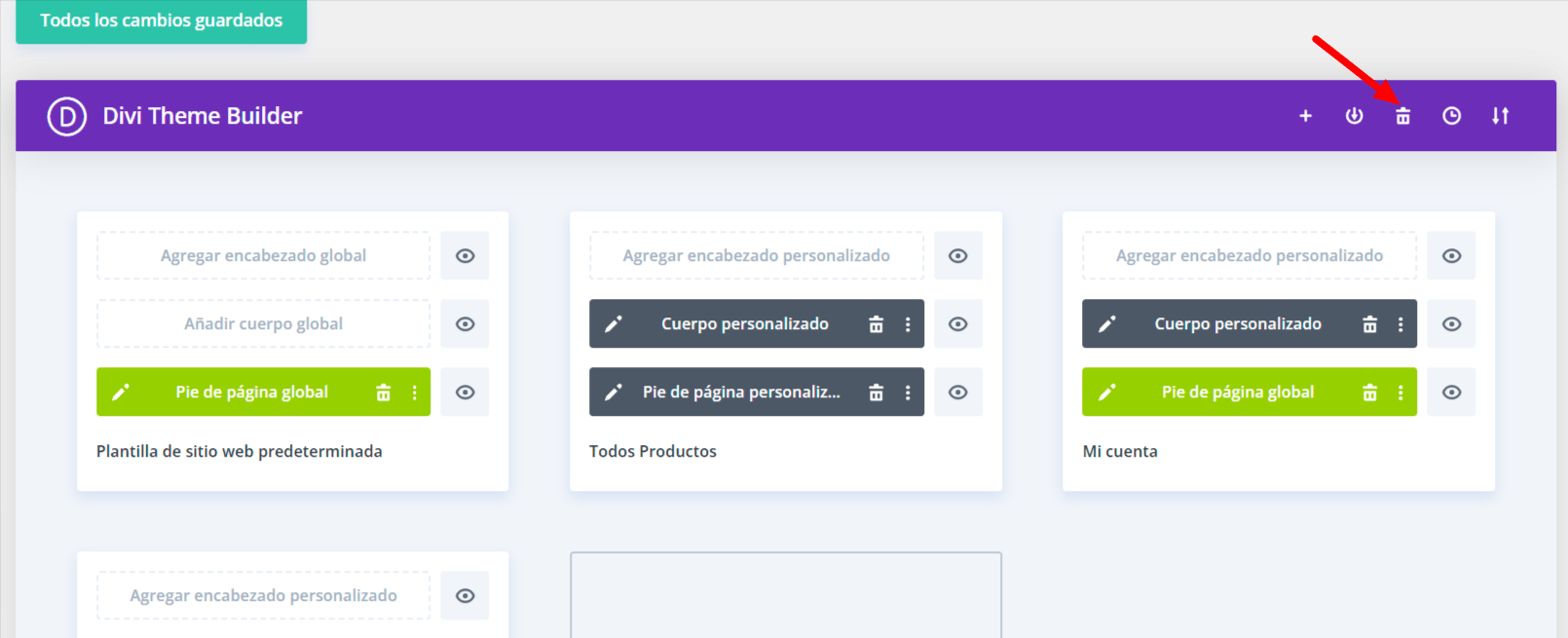The height and width of the screenshot is (638, 1568).
Task: Open options for Mi cuenta global footer
Action: click(1400, 393)
